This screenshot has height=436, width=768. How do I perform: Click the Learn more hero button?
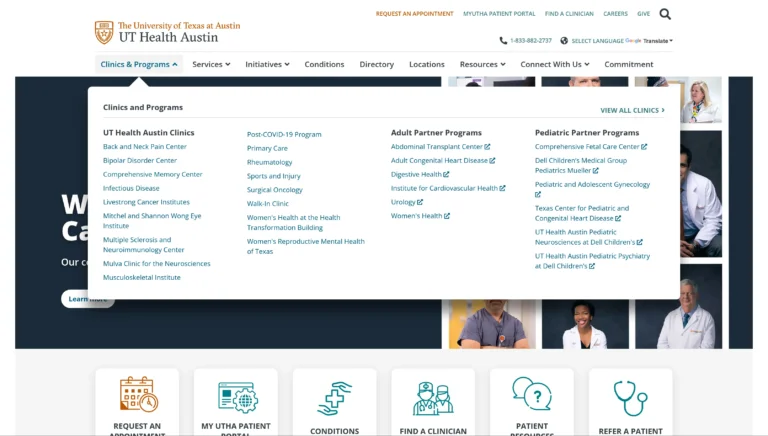(x=88, y=299)
